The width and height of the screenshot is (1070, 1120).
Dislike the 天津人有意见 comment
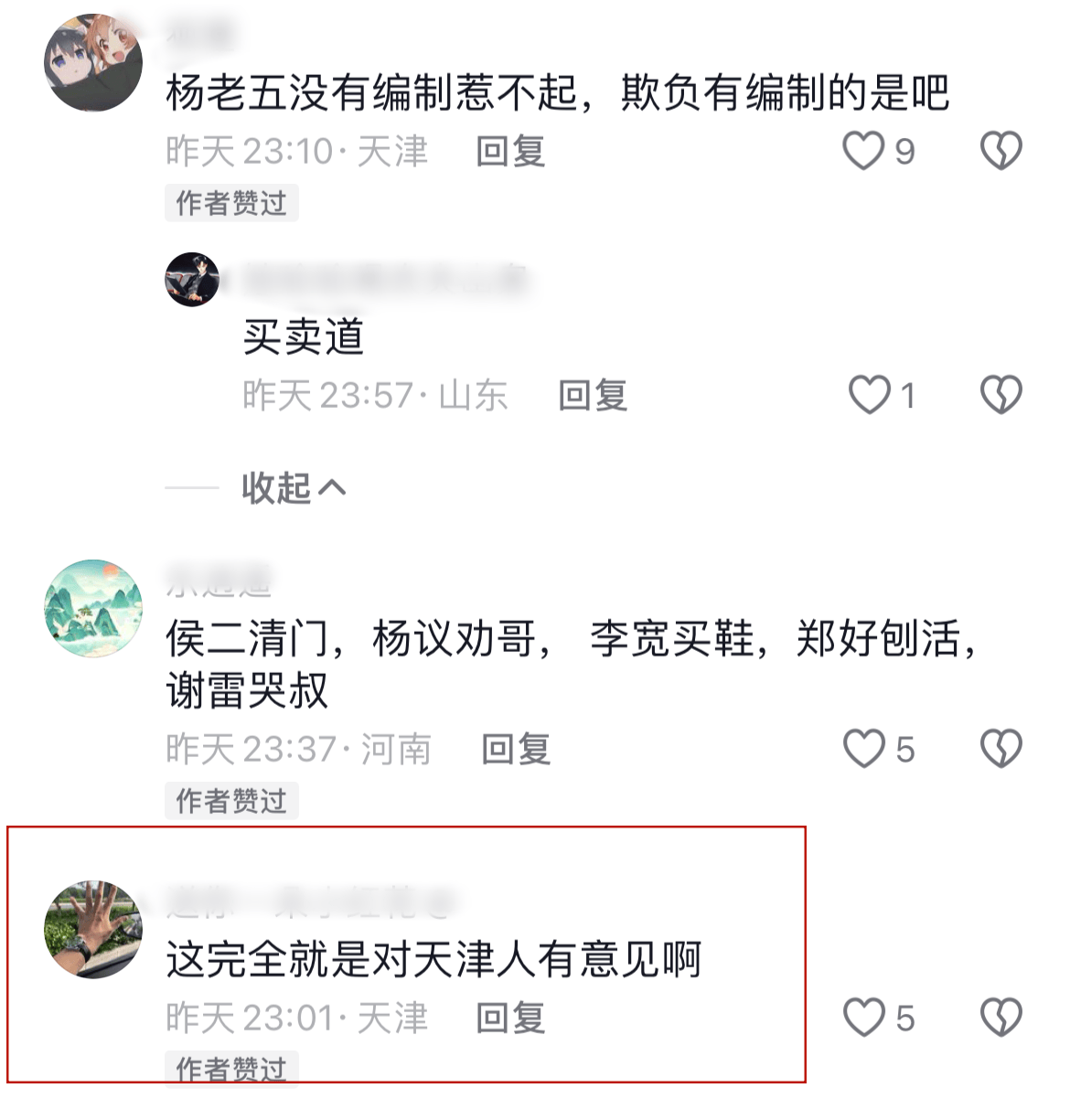tap(1000, 1018)
